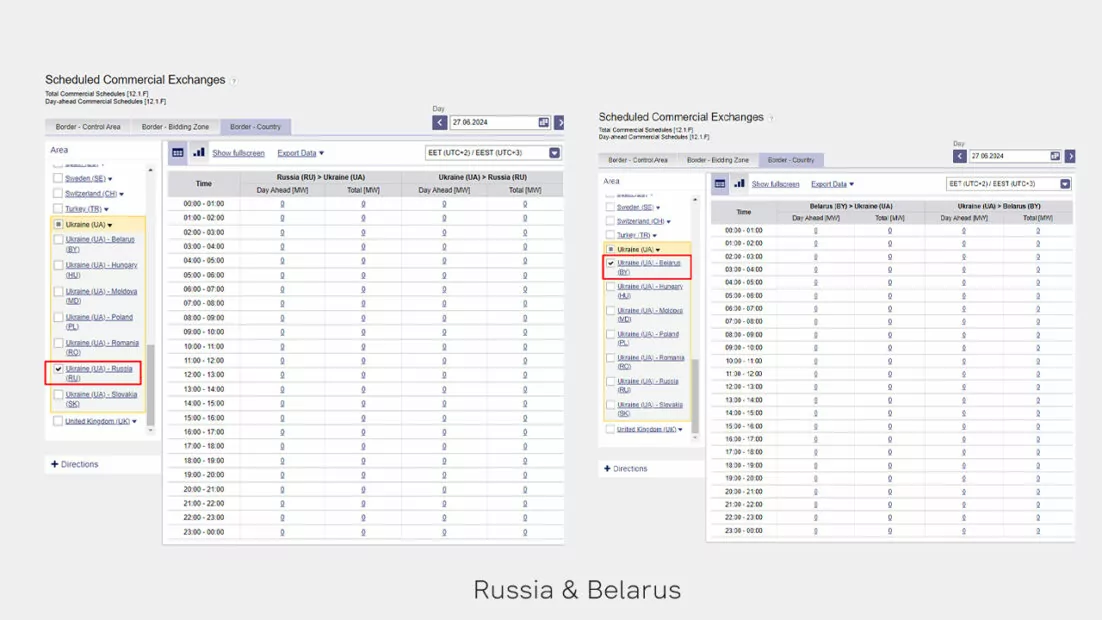The height and width of the screenshot is (620, 1102).
Task: Open Ukraine (UA) - Slovakia link in right panel
Action: coord(650,409)
